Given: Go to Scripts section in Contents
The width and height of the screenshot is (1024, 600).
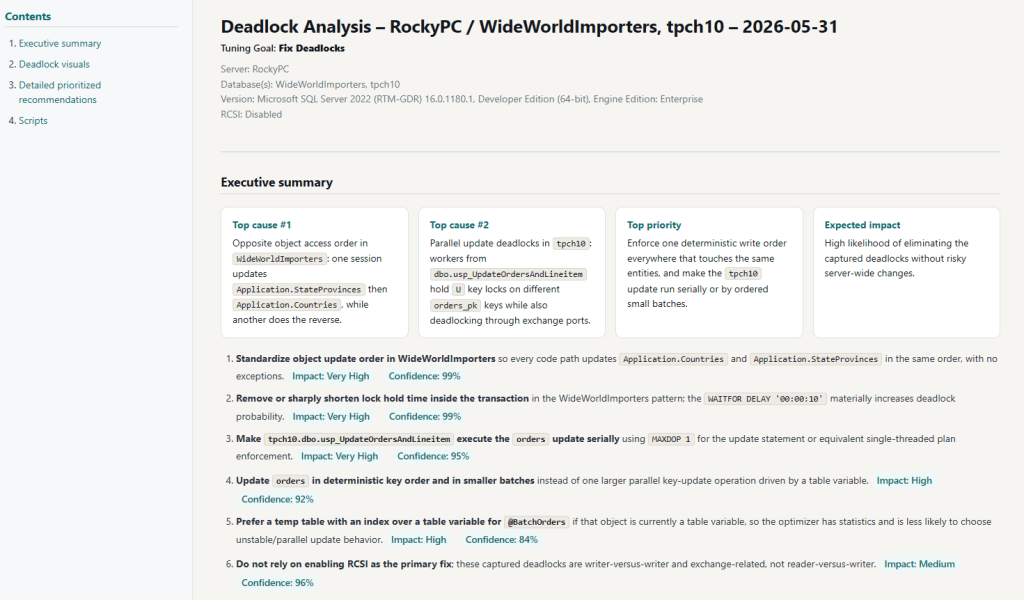Looking at the screenshot, I should coord(33,121).
